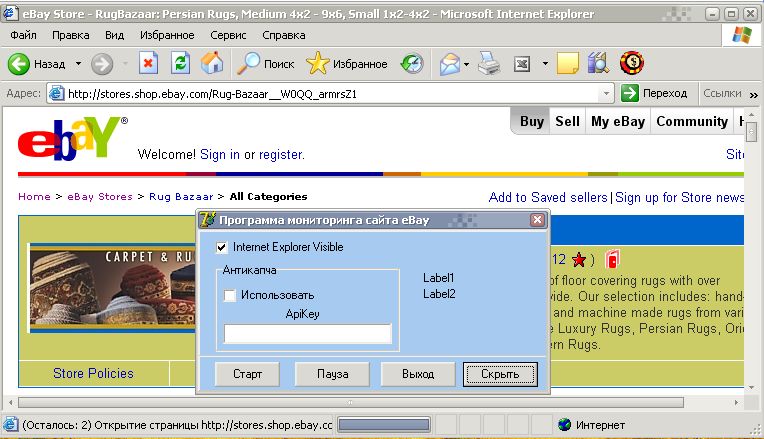This screenshot has width=764, height=439.
Task: Open the Сервис menu
Action: point(228,35)
